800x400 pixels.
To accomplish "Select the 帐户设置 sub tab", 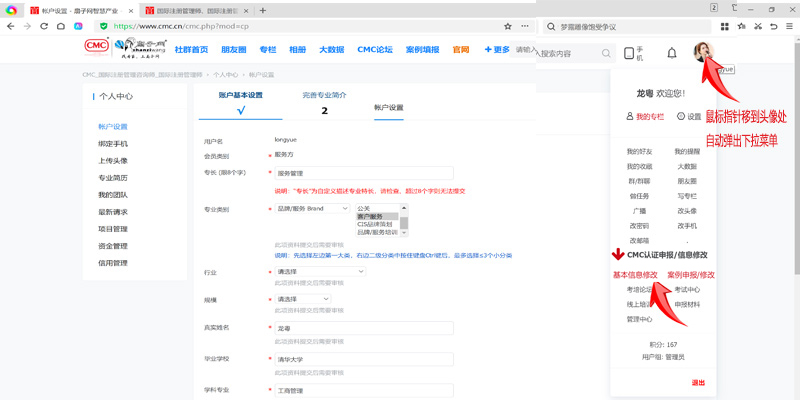I will pyautogui.click(x=389, y=108).
